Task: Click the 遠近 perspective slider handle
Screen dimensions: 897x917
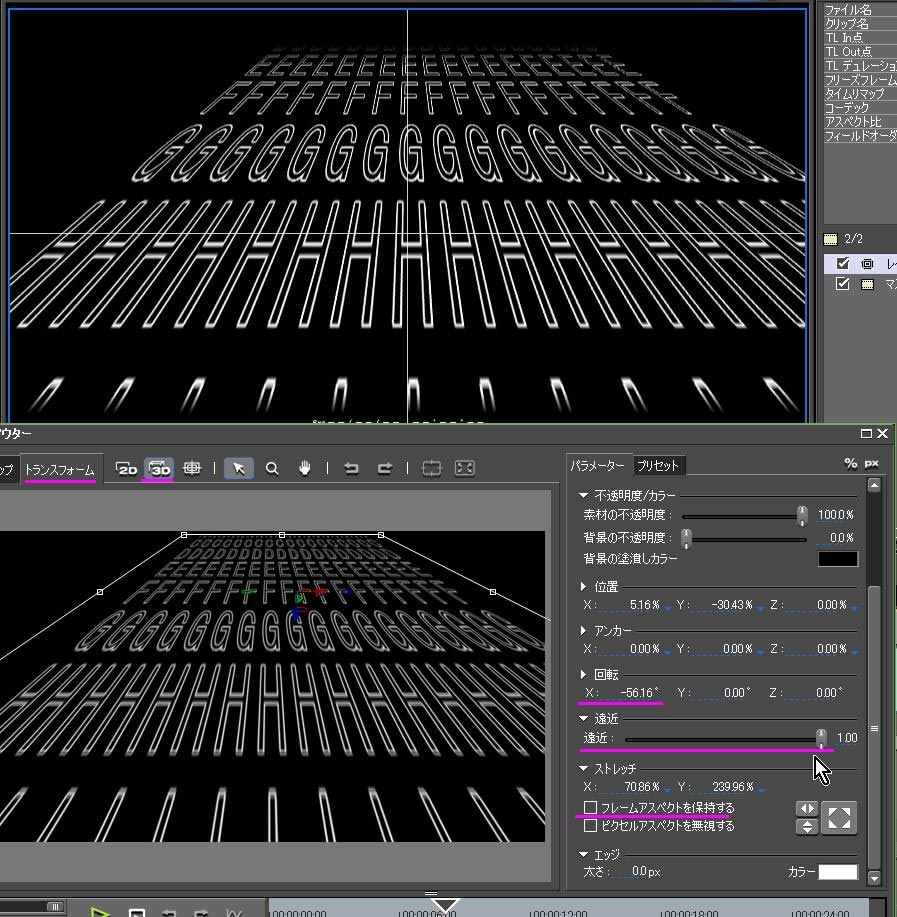Action: pyautogui.click(x=821, y=738)
